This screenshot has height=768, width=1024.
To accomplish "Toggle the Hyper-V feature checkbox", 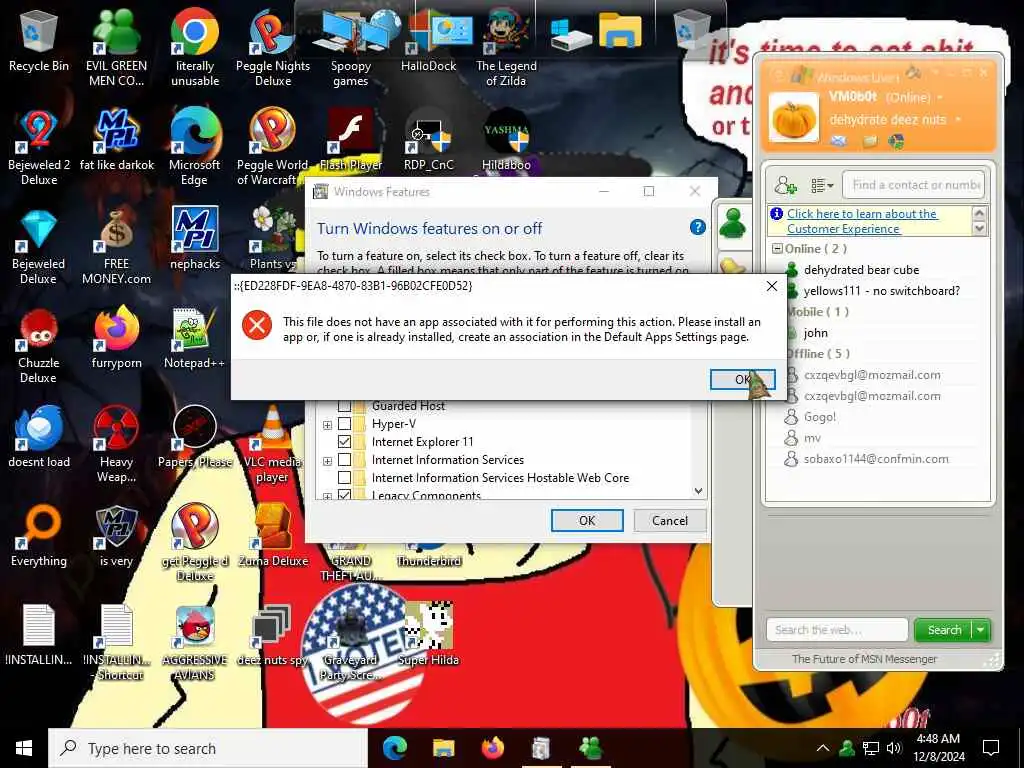I will tap(344, 424).
